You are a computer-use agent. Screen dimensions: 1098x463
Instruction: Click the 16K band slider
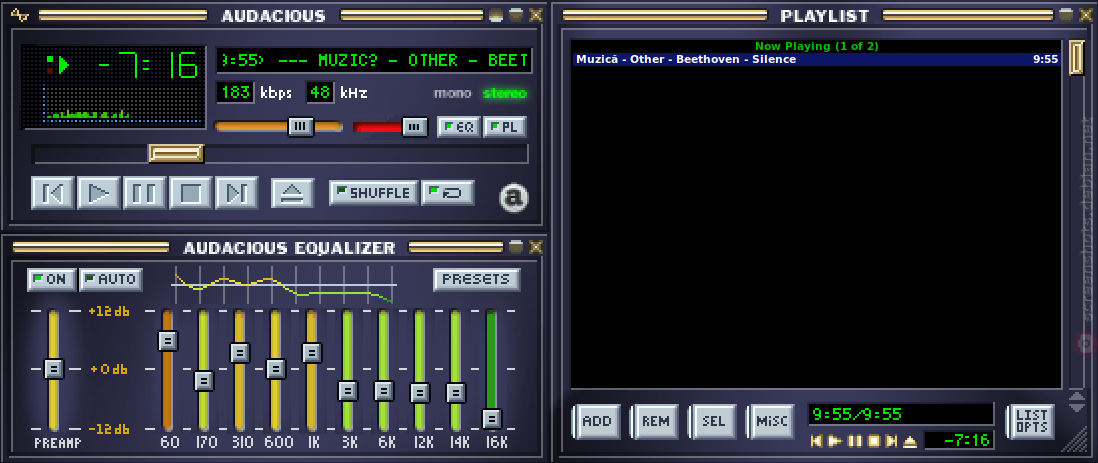click(x=492, y=418)
